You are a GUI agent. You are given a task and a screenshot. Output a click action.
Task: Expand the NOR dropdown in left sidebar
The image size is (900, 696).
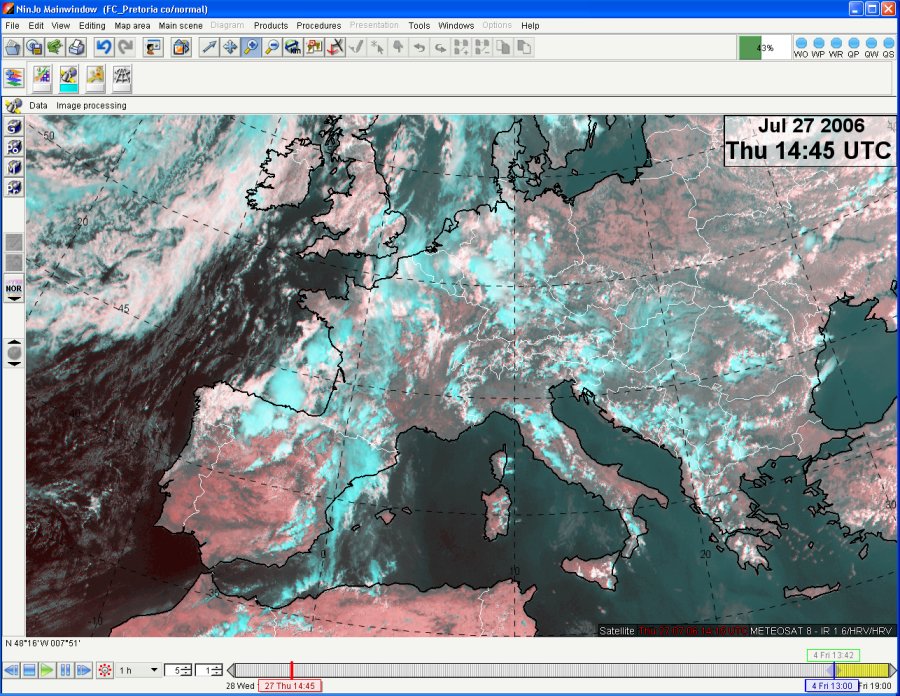pos(14,299)
